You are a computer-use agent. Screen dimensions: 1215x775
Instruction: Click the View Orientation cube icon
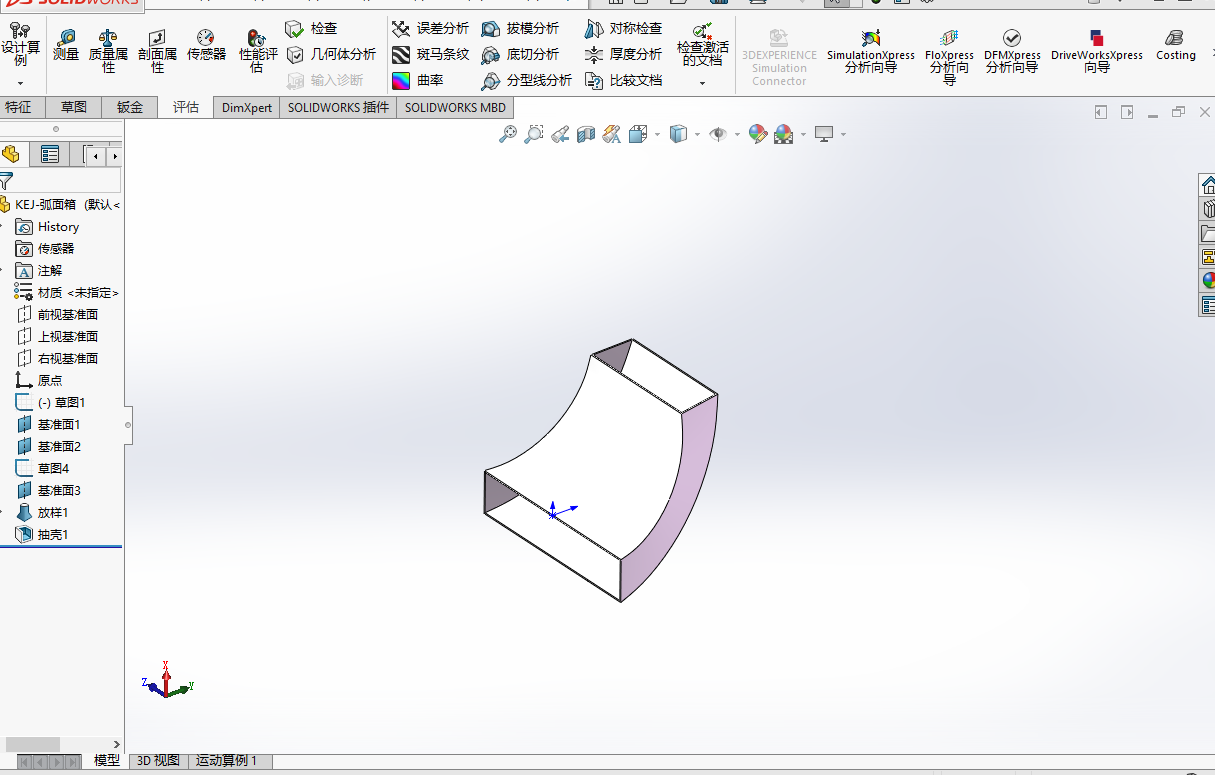(638, 134)
